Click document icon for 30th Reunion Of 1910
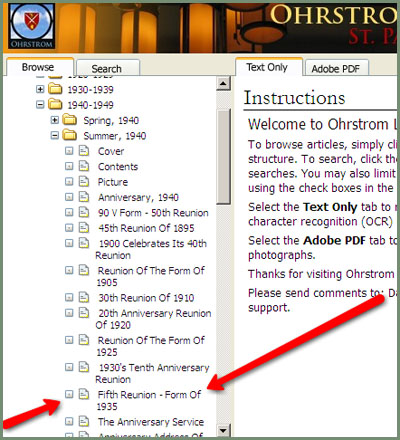400x440 pixels. pyautogui.click(x=84, y=297)
